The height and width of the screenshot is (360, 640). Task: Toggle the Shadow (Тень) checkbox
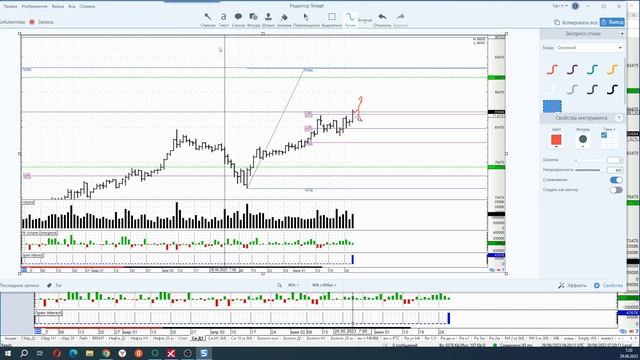pos(604,135)
